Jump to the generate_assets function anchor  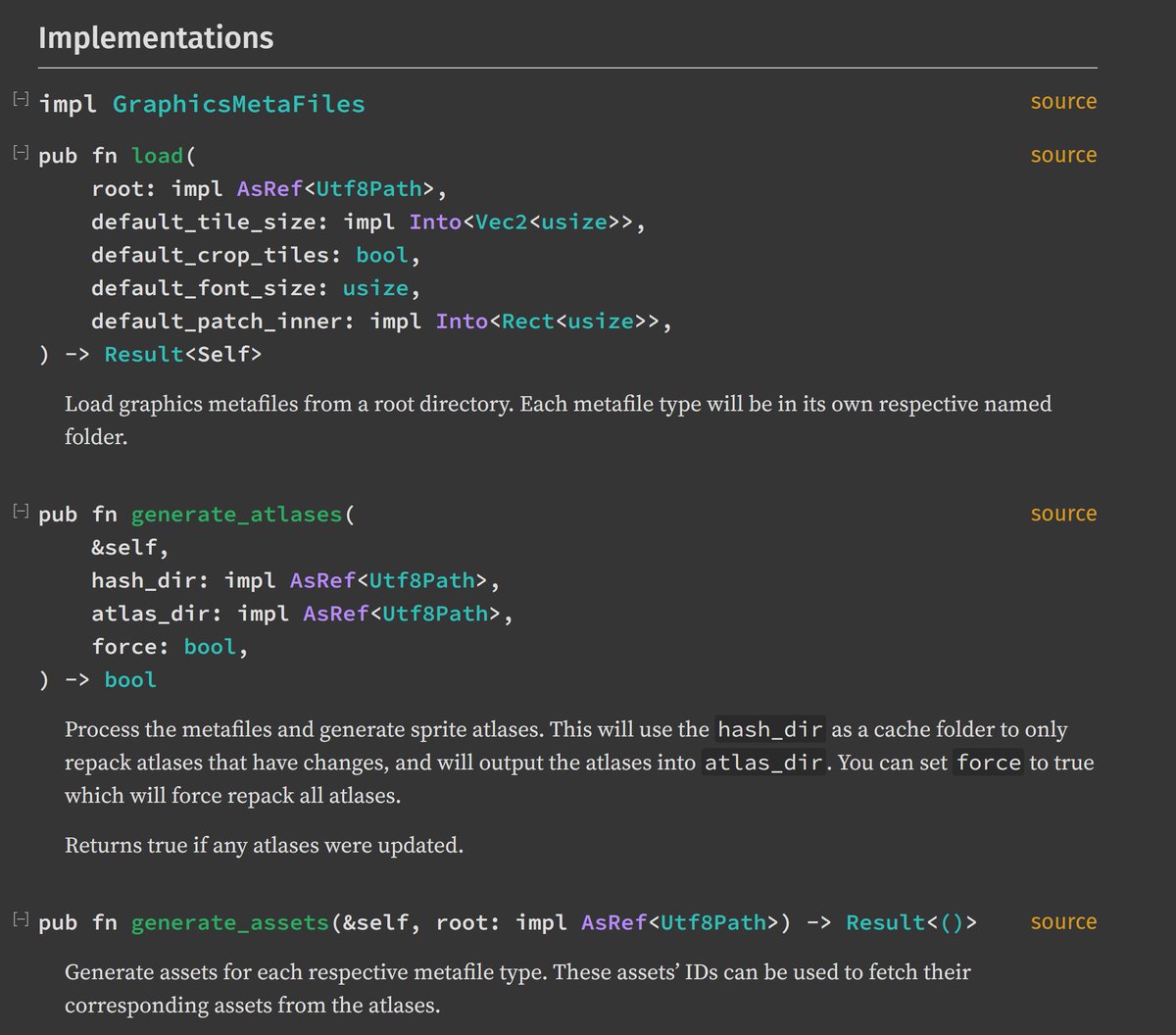[230, 922]
